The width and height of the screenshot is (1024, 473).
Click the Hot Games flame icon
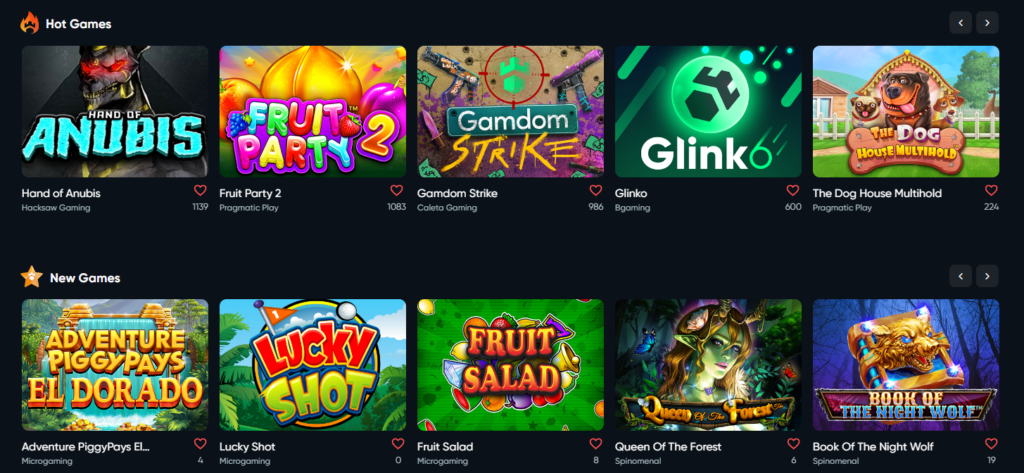pyautogui.click(x=30, y=23)
